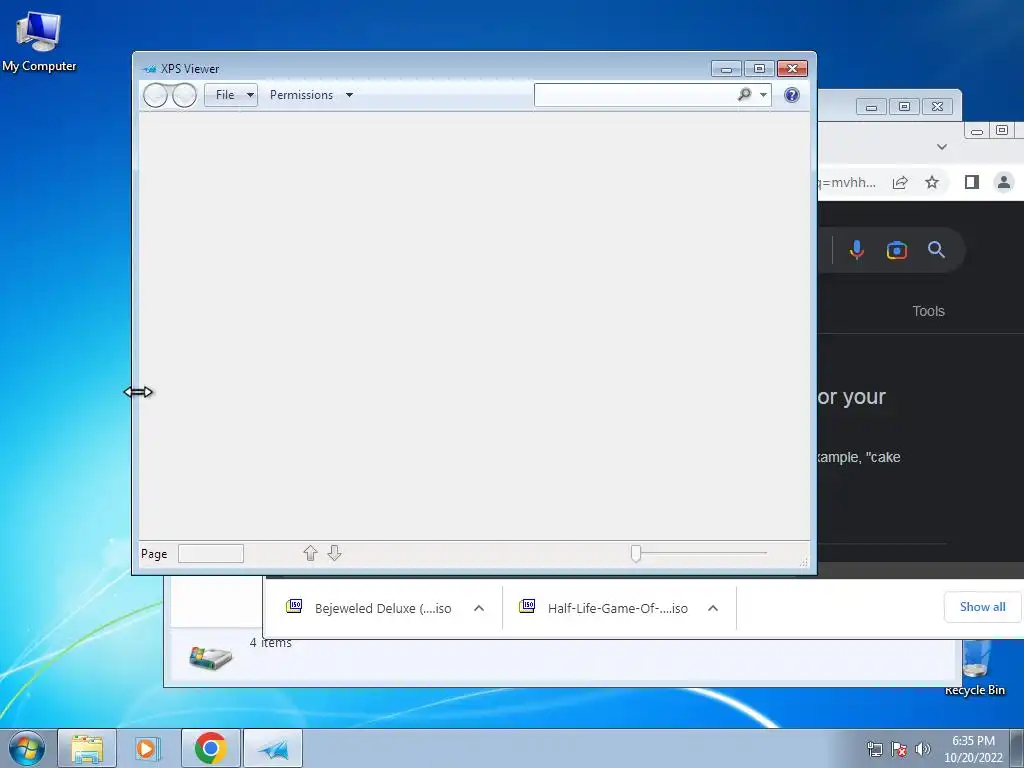Open the Windows Start button

click(x=27, y=748)
